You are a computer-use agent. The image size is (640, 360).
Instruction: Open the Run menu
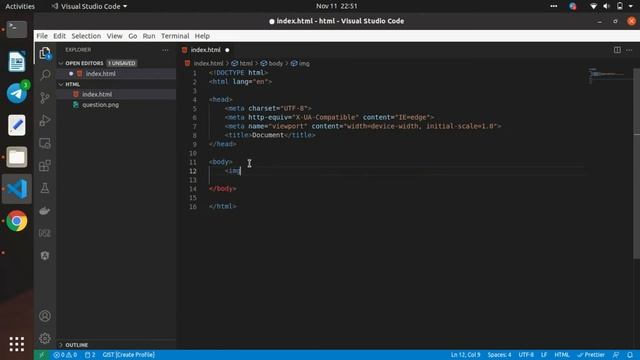pos(149,36)
